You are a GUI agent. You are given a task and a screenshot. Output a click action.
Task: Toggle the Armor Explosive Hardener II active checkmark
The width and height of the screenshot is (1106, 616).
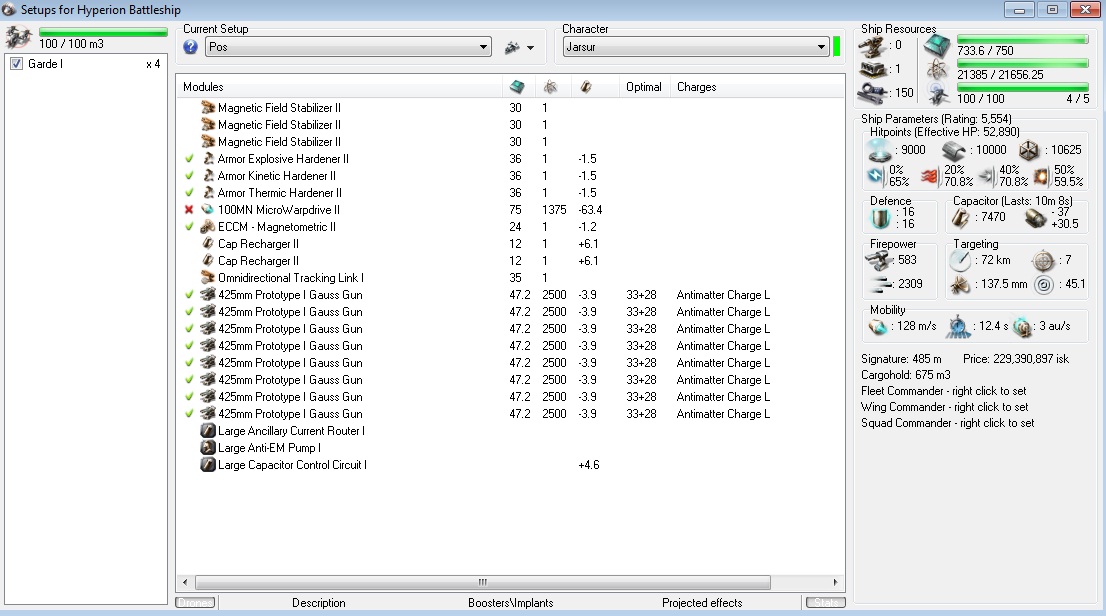[x=189, y=159]
